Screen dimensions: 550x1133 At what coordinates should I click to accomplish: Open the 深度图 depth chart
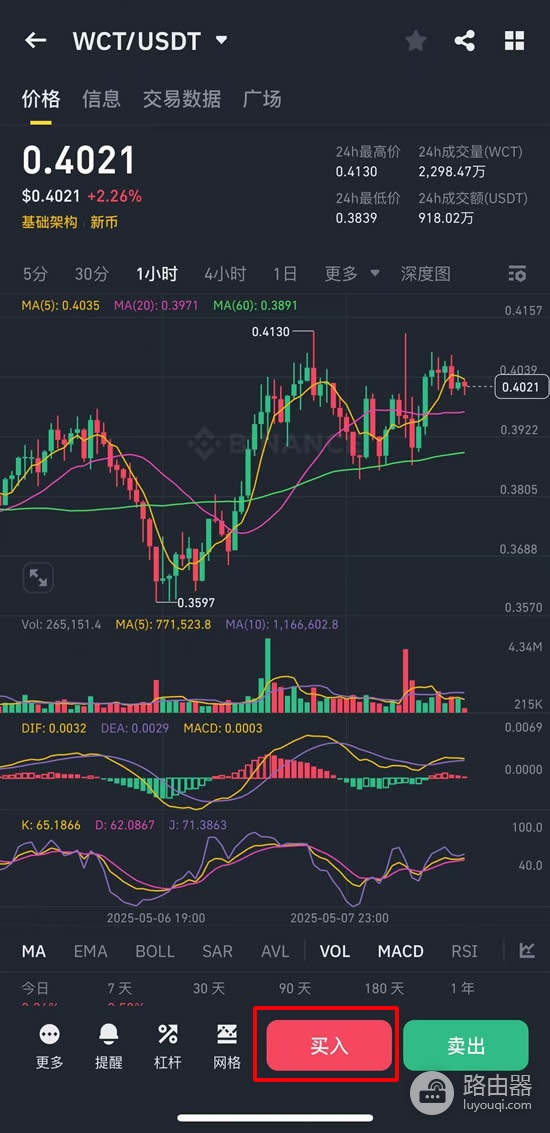tap(426, 274)
